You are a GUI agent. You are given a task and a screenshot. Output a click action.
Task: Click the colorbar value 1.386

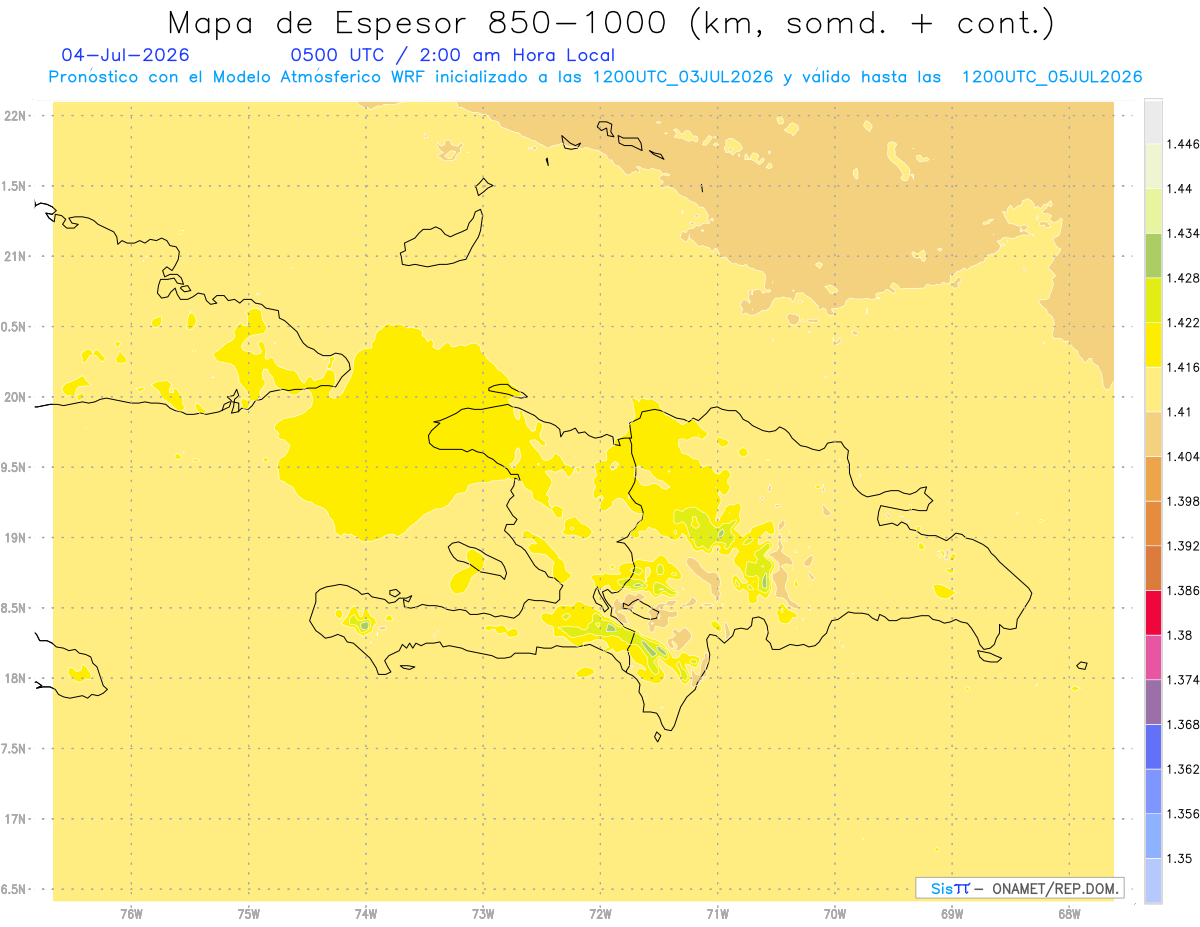click(1183, 591)
